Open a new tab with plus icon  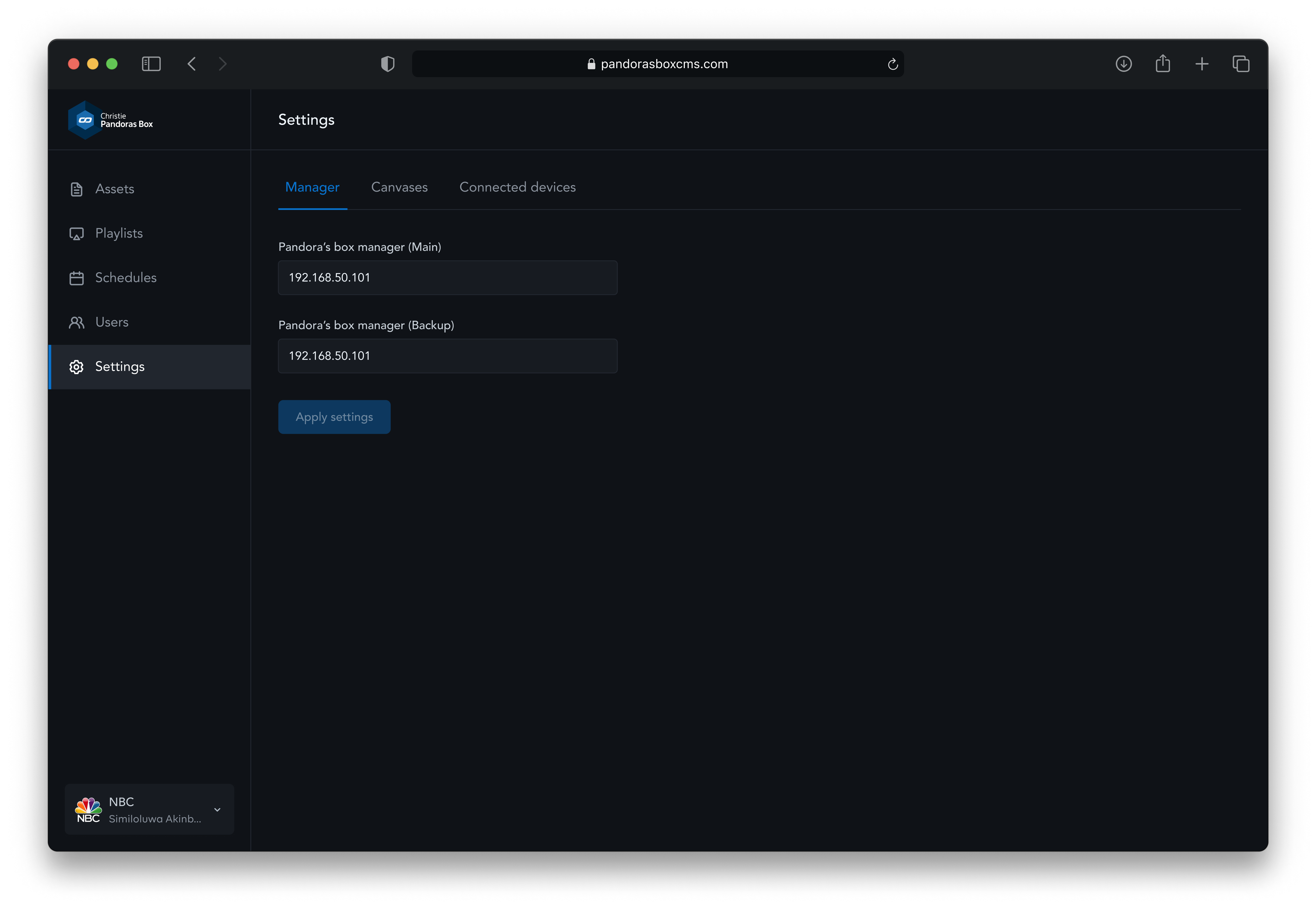point(1202,64)
